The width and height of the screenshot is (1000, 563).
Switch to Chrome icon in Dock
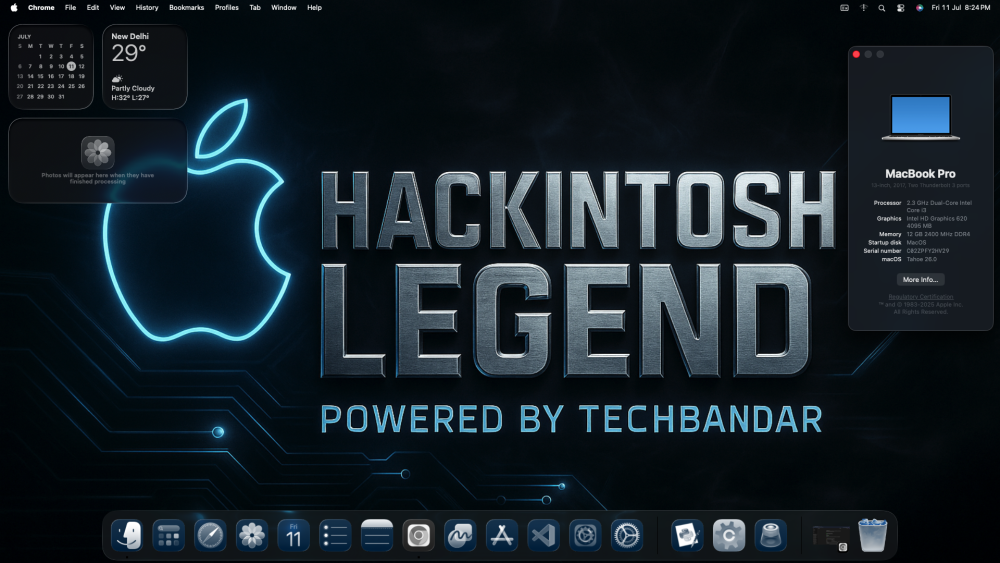(x=418, y=535)
